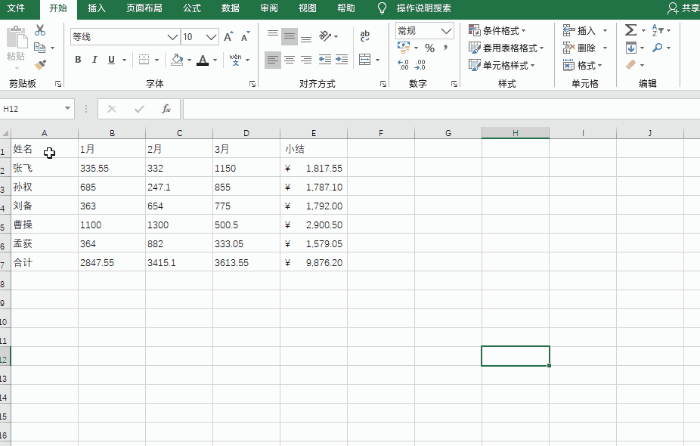Click the Increase Font Size icon
The image size is (700, 446).
click(230, 37)
